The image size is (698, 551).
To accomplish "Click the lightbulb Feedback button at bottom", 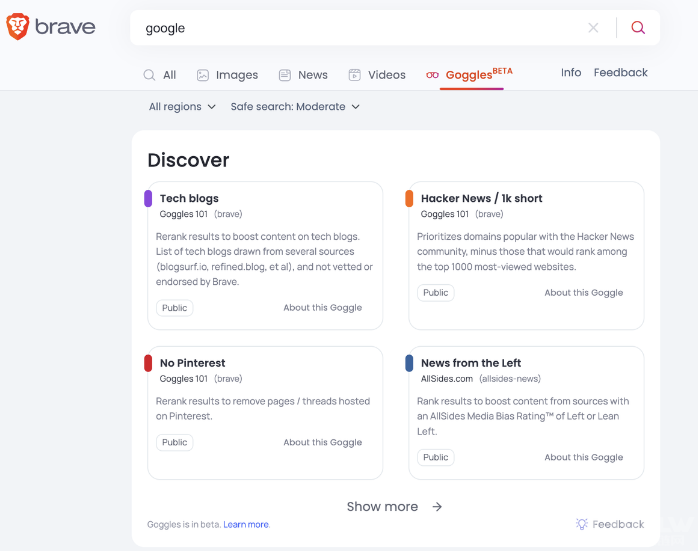I will click(610, 524).
